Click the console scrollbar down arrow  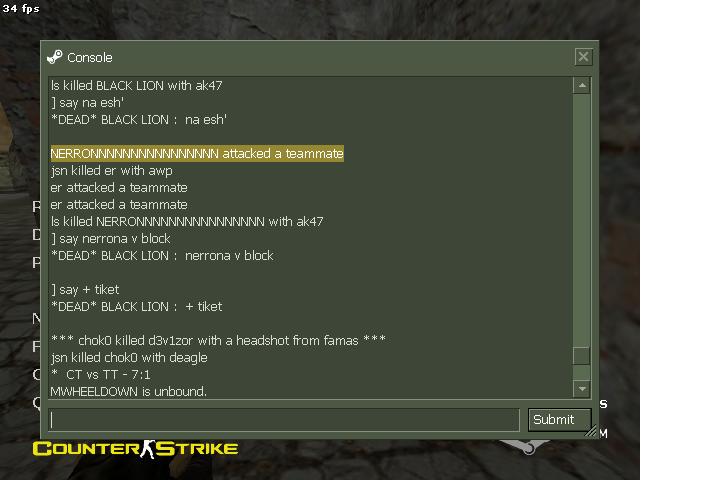click(x=582, y=389)
